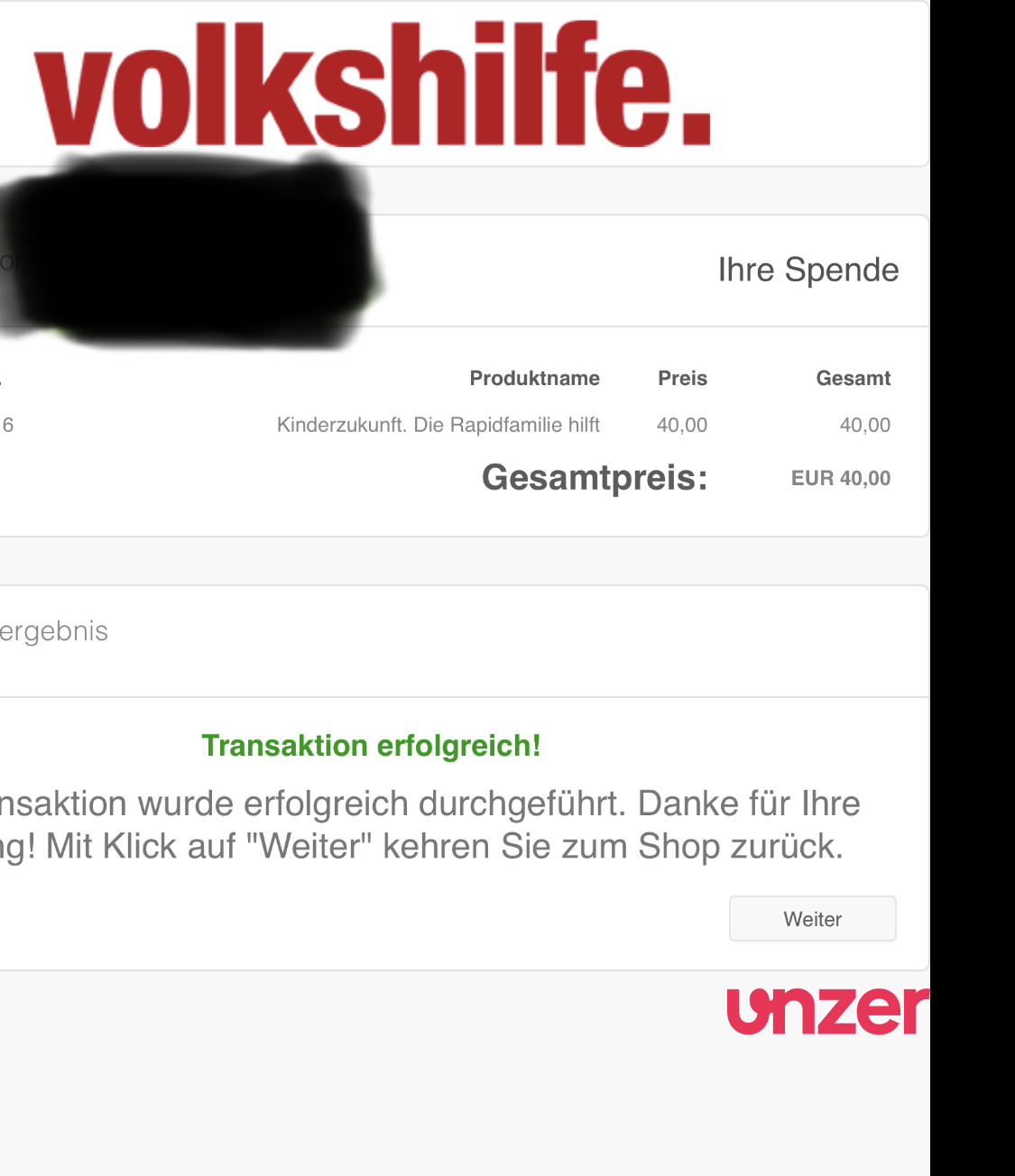The height and width of the screenshot is (1176, 1015).
Task: Click the Weiter button
Action: 812,918
